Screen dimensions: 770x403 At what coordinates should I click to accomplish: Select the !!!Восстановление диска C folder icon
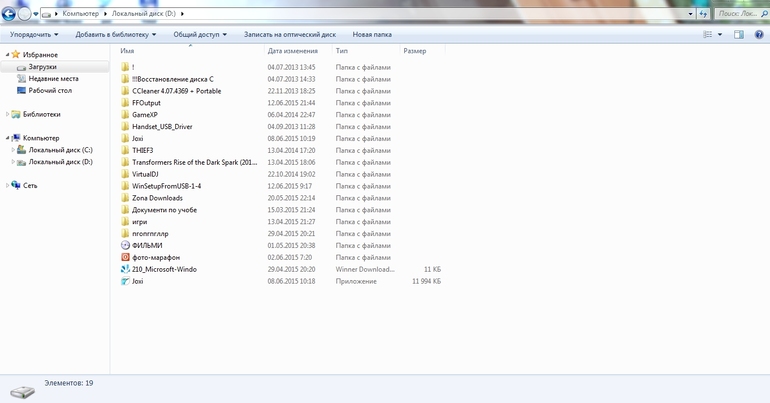point(125,79)
